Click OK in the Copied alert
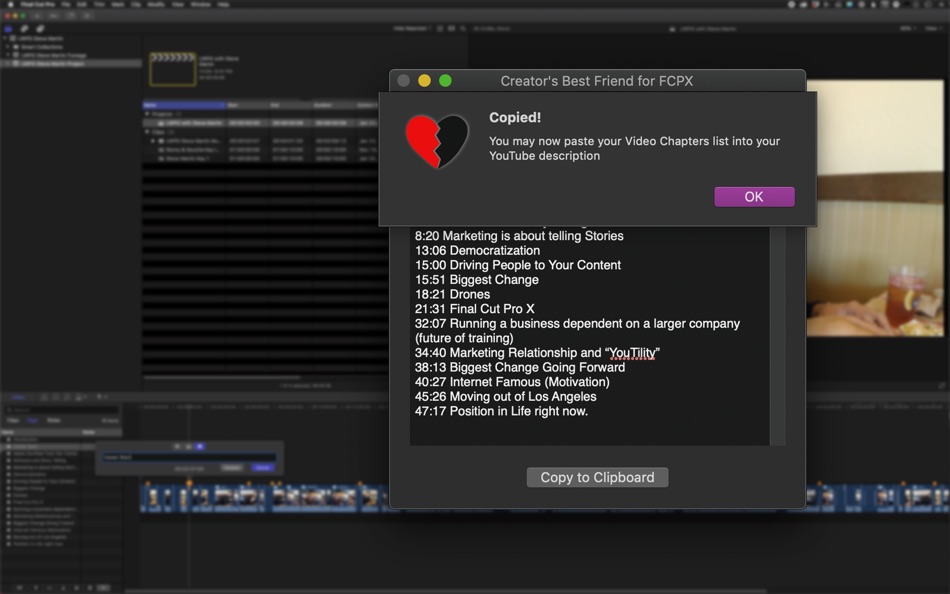This screenshot has height=594, width=950. 754,196
